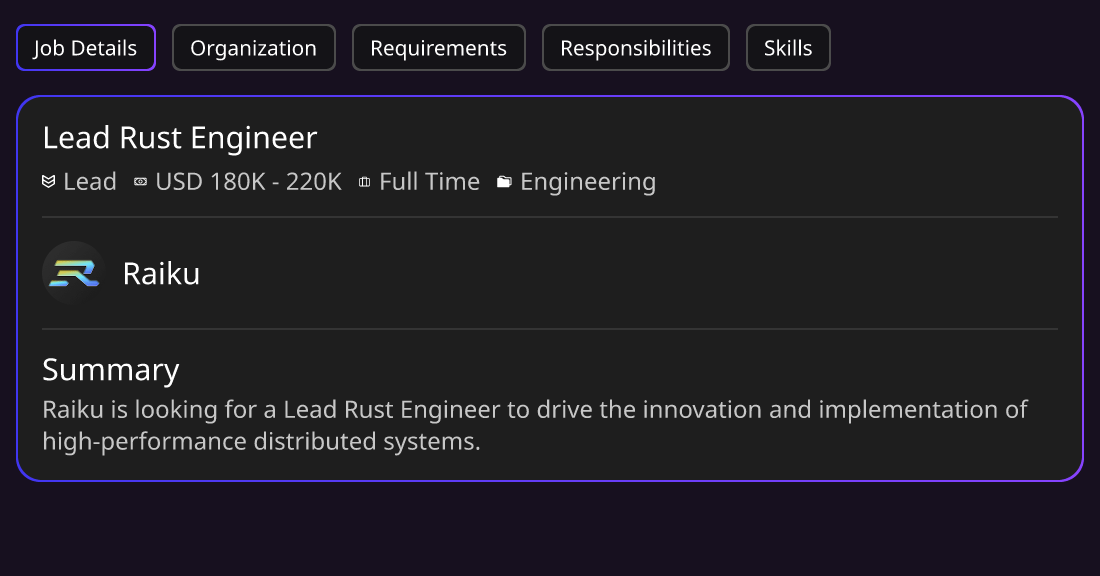Click the money icon beside salary

point(140,182)
